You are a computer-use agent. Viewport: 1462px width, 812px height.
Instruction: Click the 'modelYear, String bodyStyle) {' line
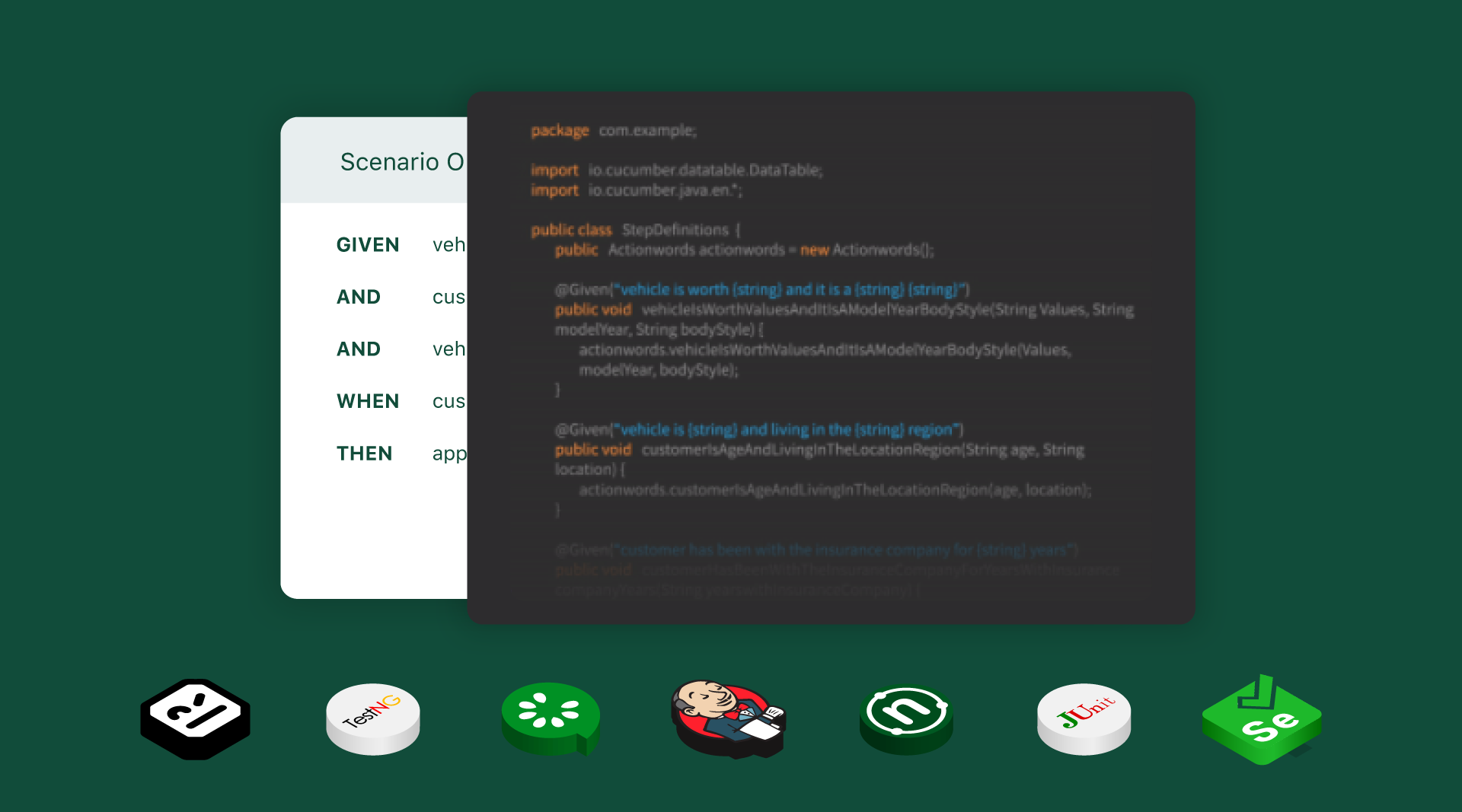point(659,330)
